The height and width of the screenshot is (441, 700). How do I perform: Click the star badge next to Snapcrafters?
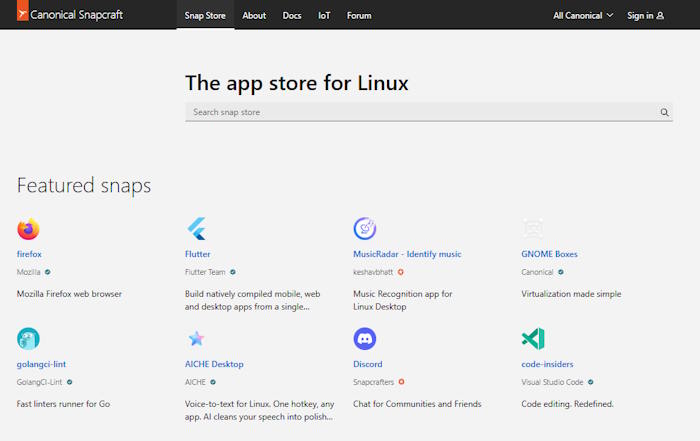pos(401,382)
